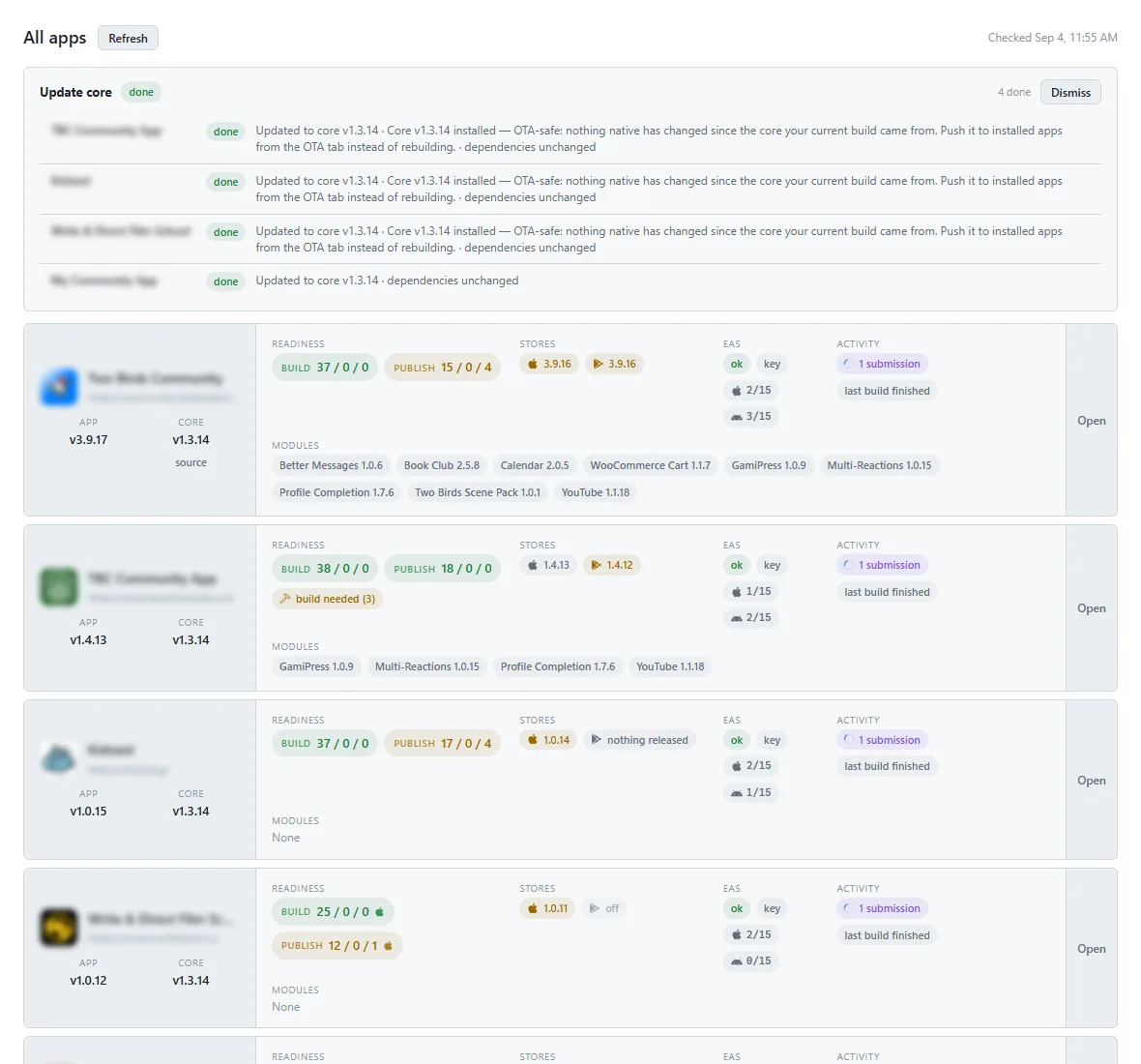The image size is (1141, 1064).
Task: Click the PUBLISH 17 / 0 / 4 readiness badge
Action: [x=443, y=743]
